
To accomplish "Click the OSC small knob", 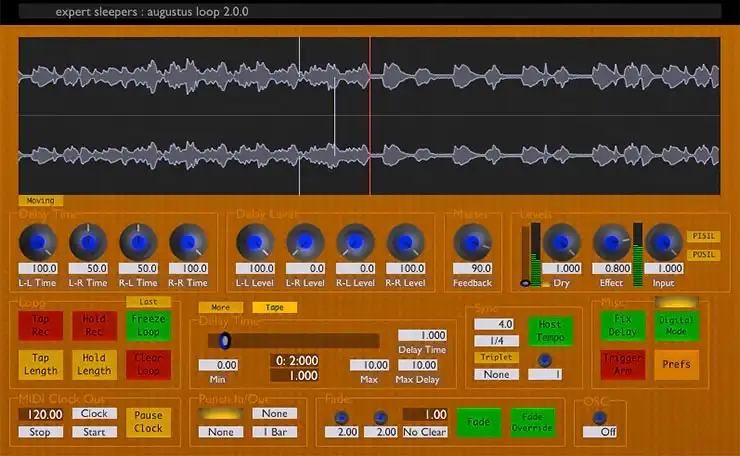I will (x=599, y=417).
